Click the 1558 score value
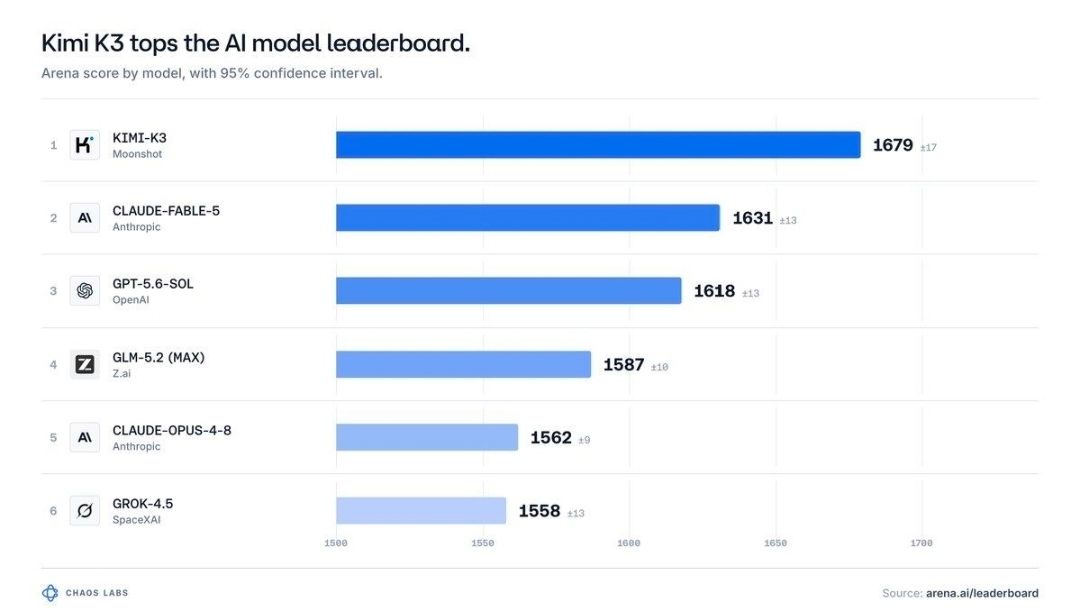 point(539,511)
